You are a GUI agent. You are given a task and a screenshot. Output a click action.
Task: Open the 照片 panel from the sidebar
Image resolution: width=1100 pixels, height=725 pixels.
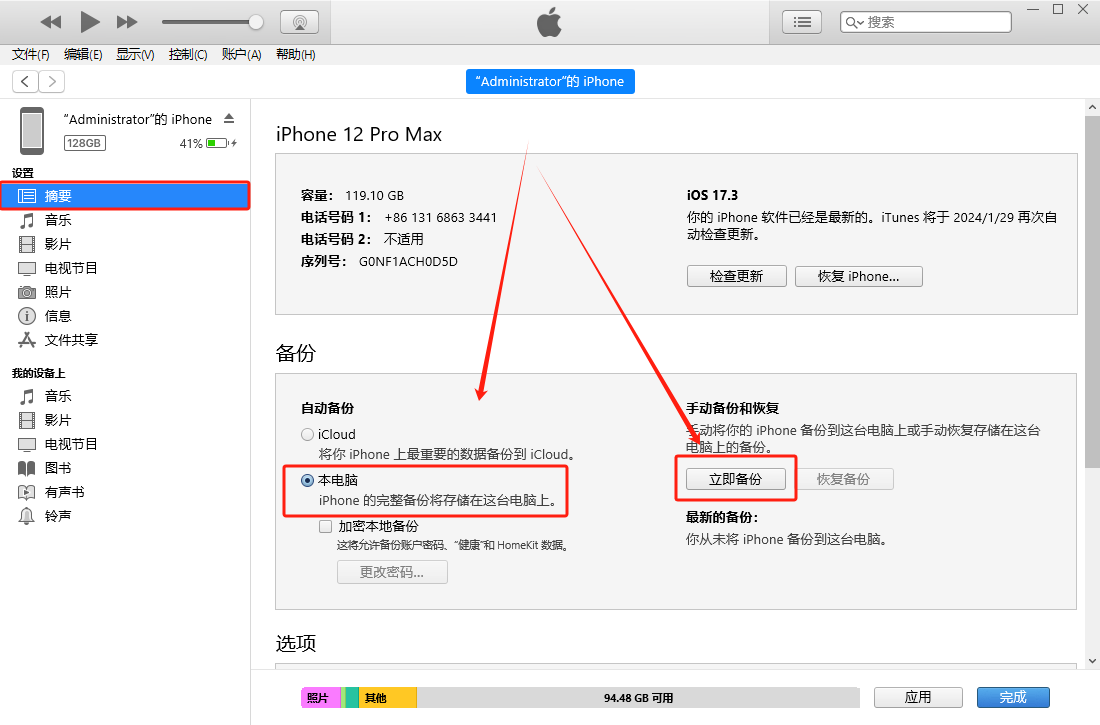pos(57,292)
